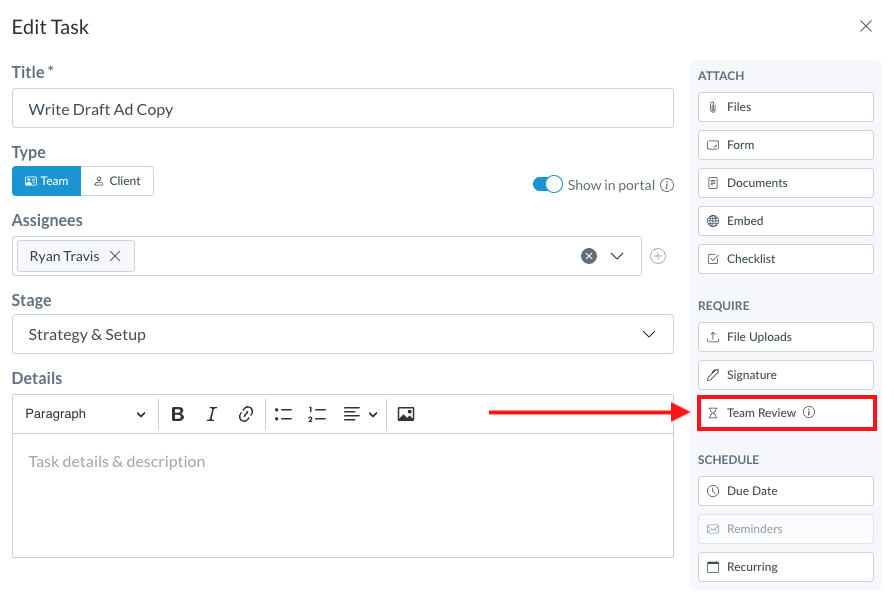Open text alignment options dropdown
The image size is (894, 601).
click(360, 414)
